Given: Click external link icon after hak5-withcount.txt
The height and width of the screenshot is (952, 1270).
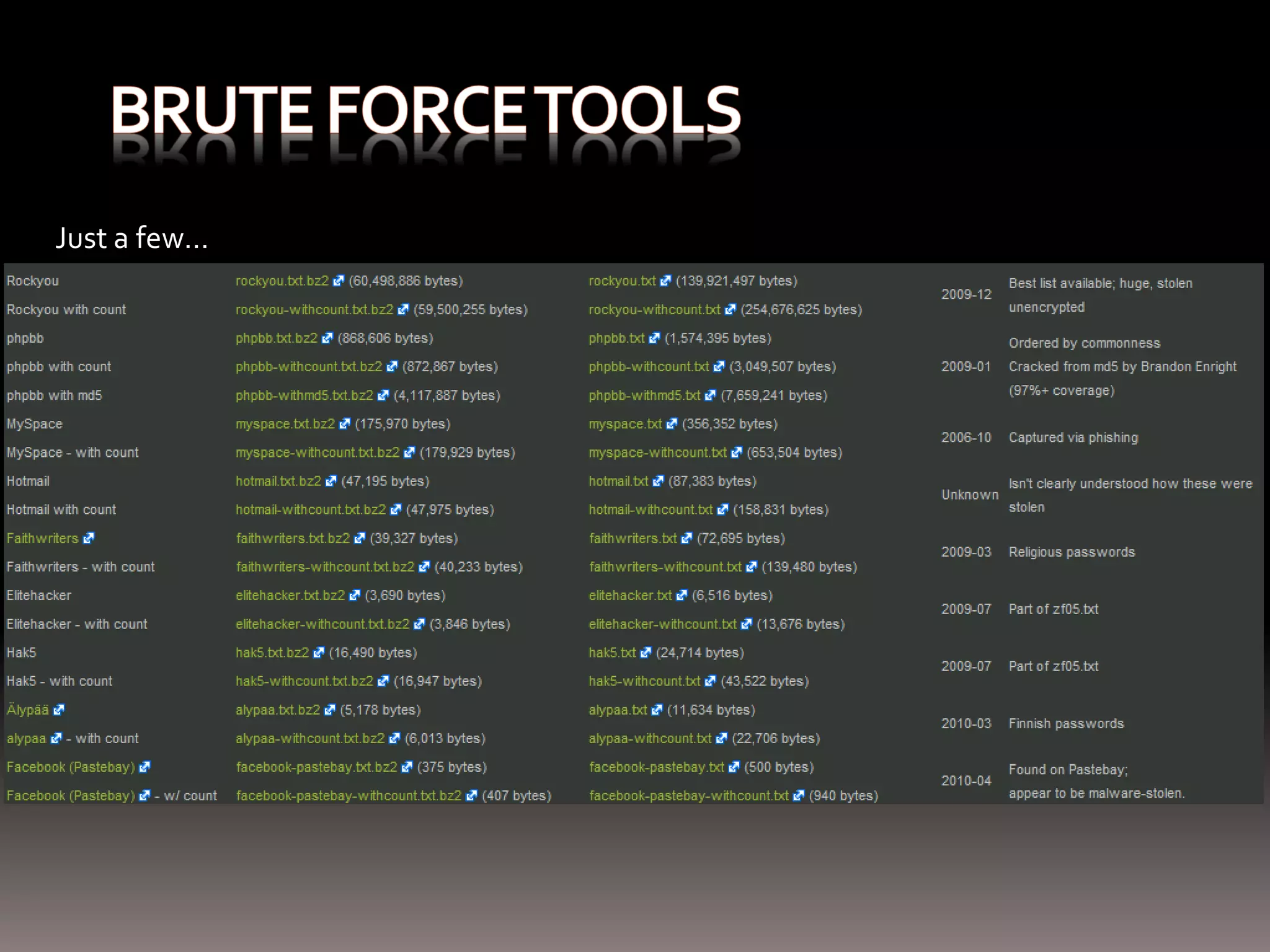Looking at the screenshot, I should pos(710,682).
